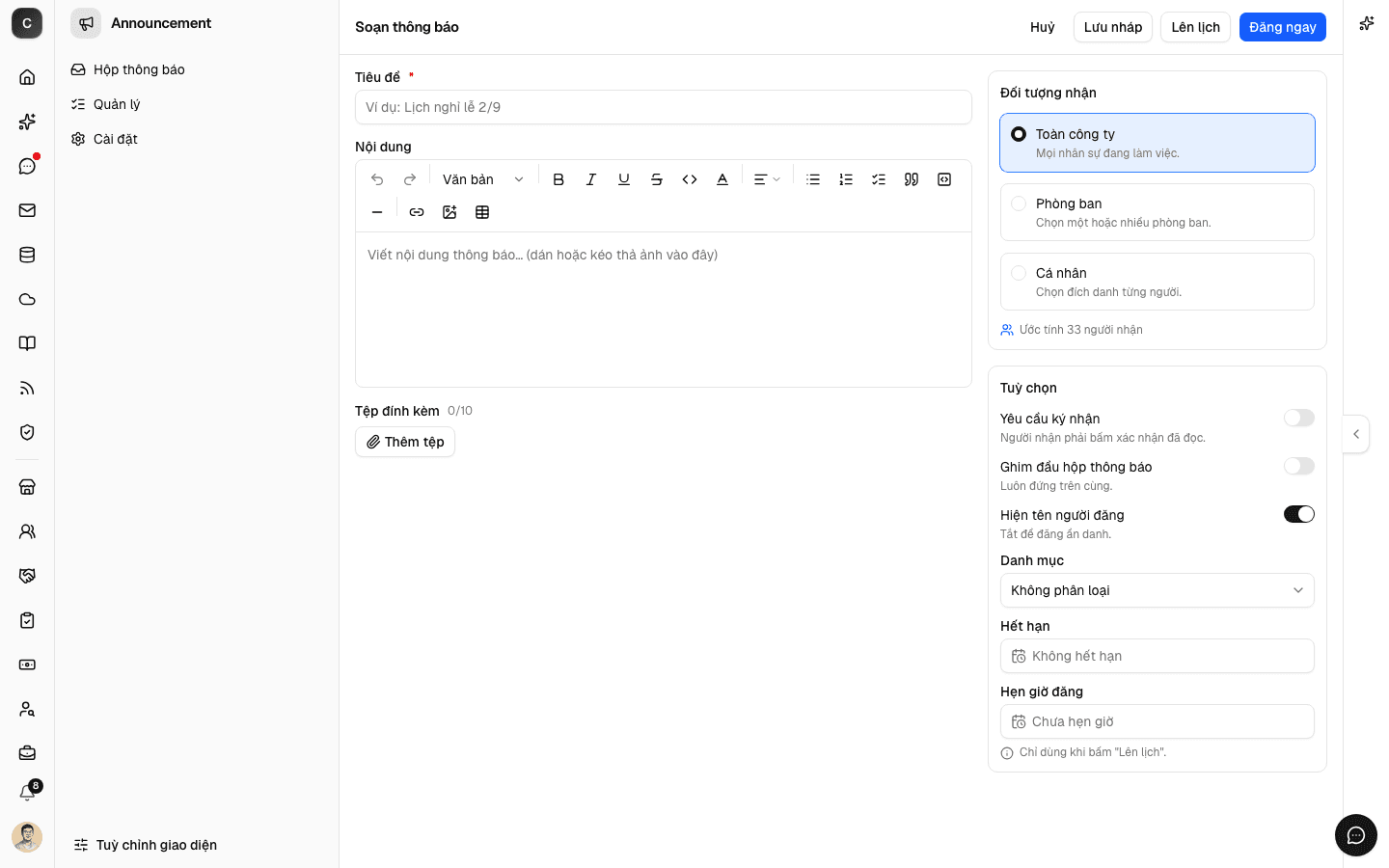Enable Yêu cầu ký nhận switch
The image size is (1389, 868).
tap(1299, 418)
